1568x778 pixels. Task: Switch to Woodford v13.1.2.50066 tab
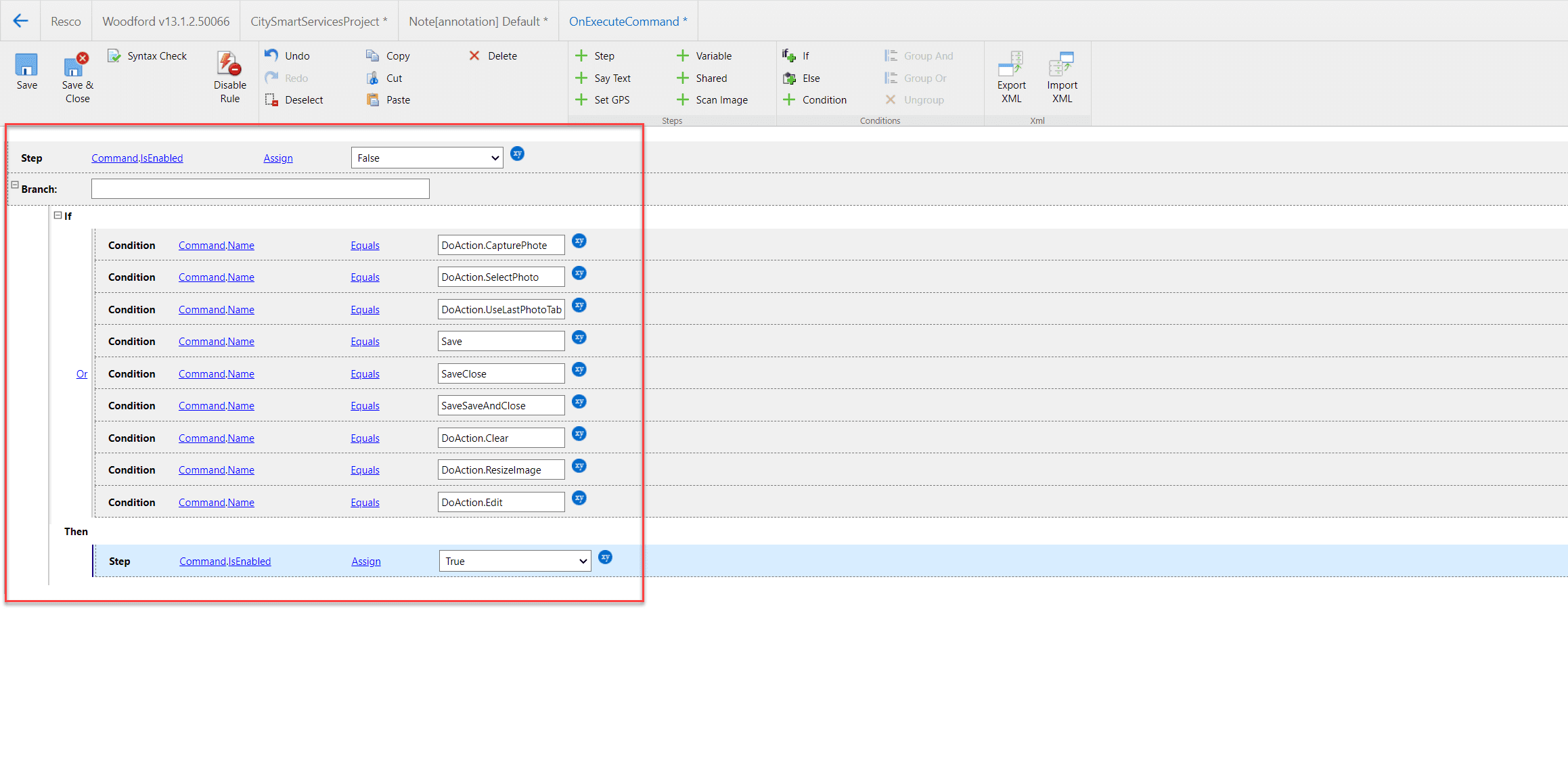point(166,21)
